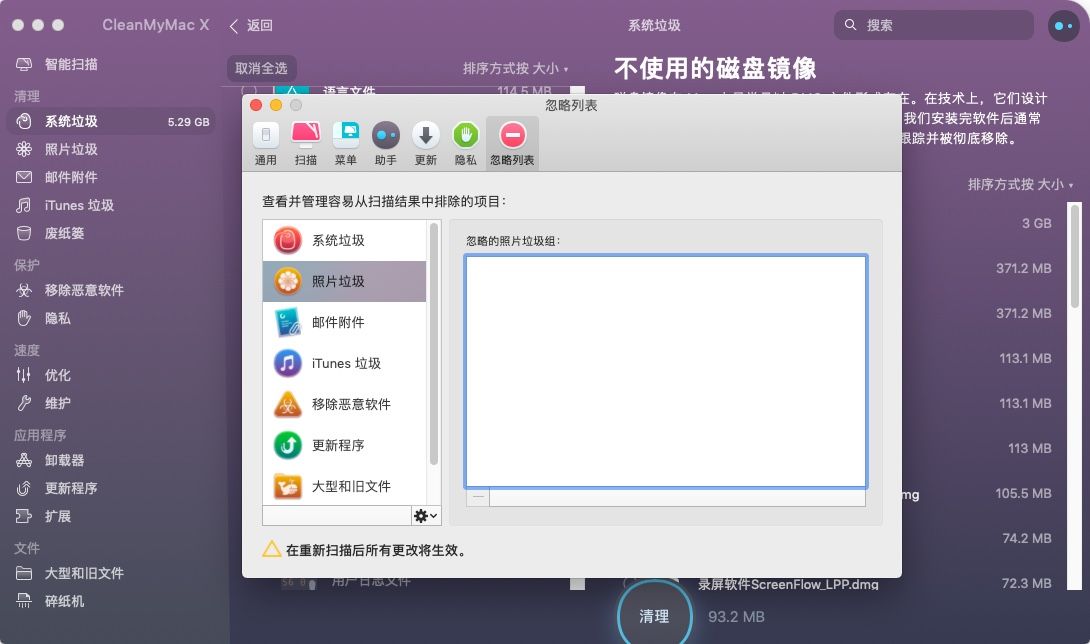This screenshot has width=1090, height=644.
Task: Open 大型和旧文件 in the main sidebar
Action: 111,574
